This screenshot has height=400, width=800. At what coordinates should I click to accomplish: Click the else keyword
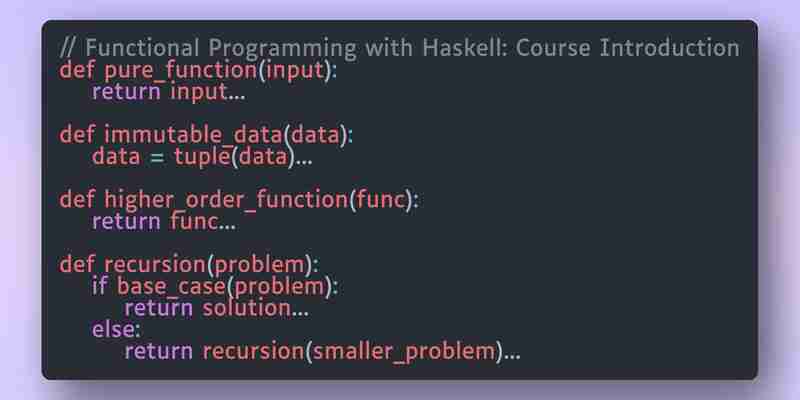pos(113,329)
